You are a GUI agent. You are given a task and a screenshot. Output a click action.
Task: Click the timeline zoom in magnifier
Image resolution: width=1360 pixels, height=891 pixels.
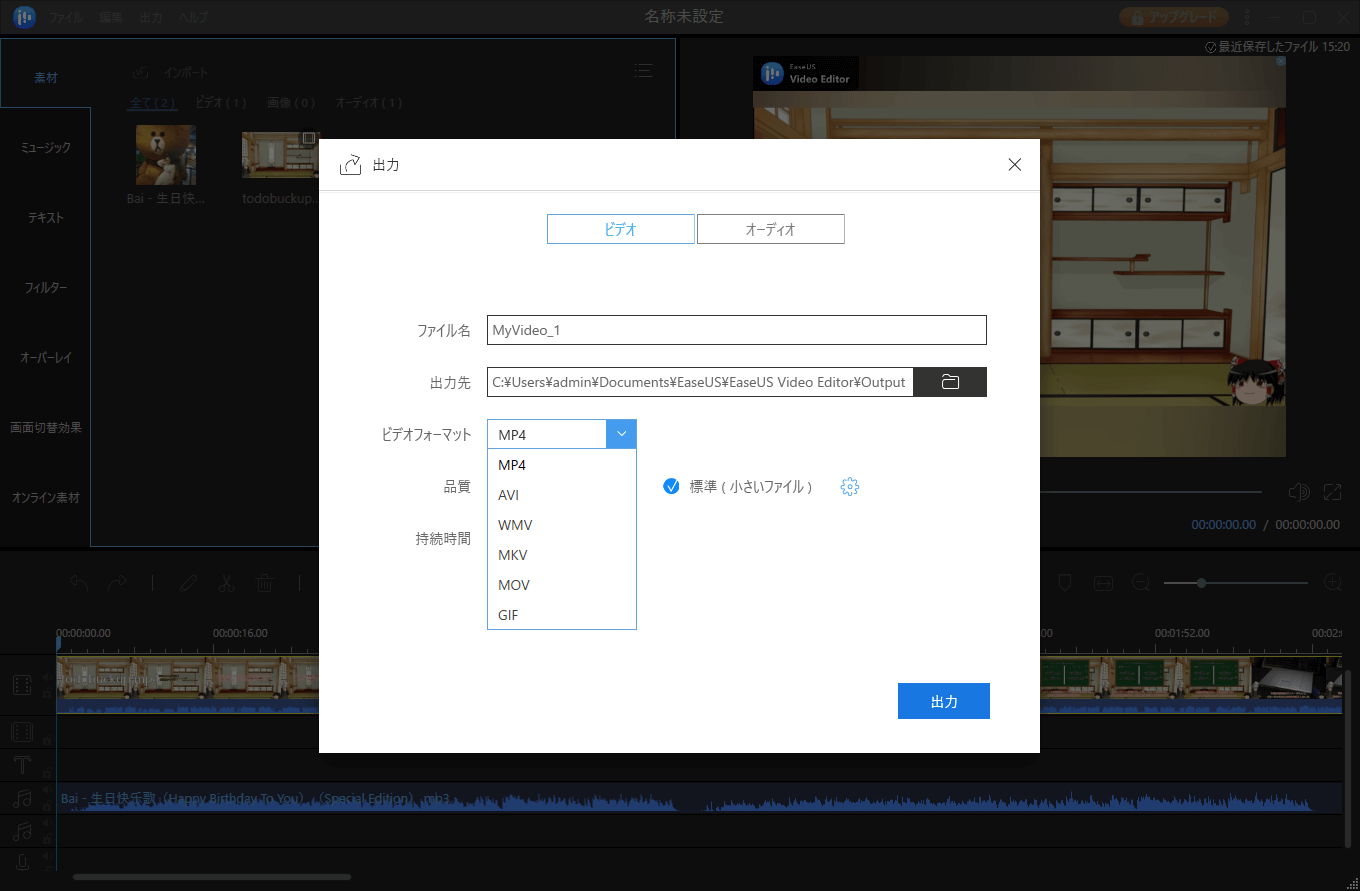pyautogui.click(x=1332, y=582)
